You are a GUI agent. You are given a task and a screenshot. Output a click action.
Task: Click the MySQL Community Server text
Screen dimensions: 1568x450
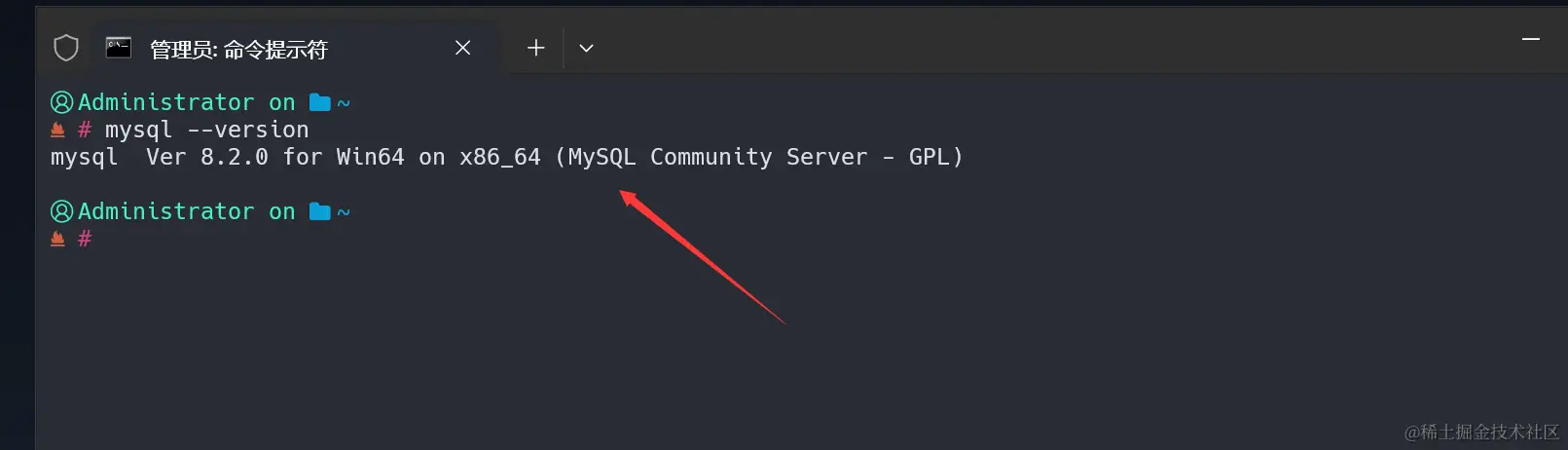coord(717,157)
